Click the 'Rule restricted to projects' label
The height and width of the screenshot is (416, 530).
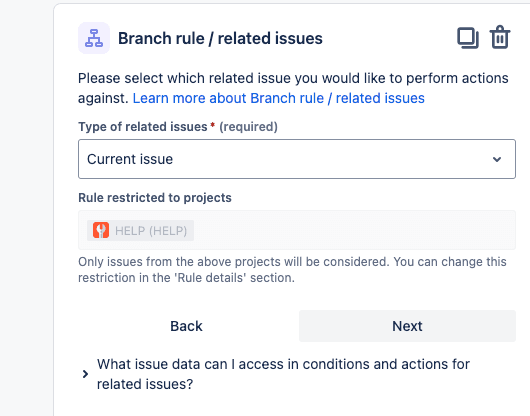(155, 198)
